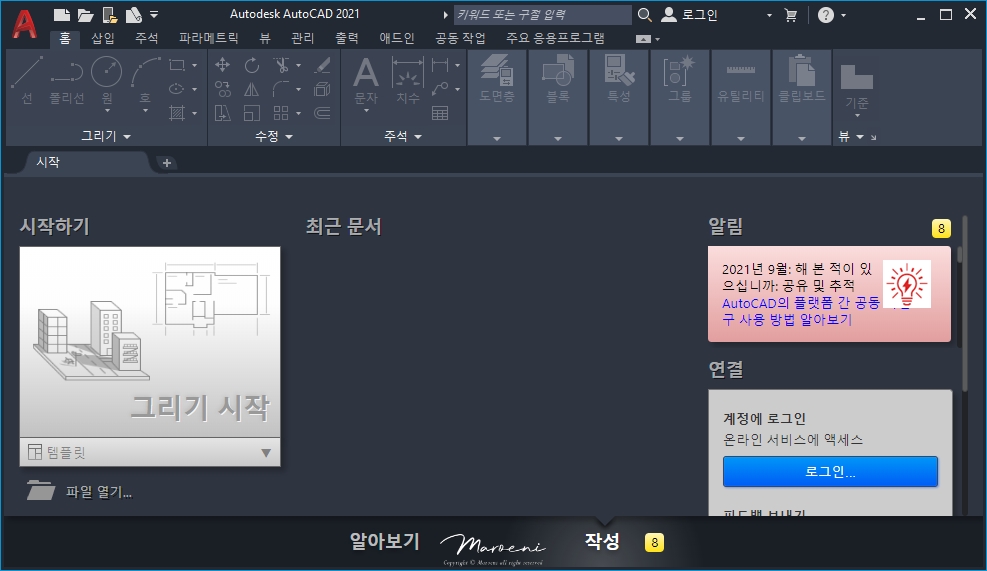Screen dimensions: 987x571
Task: Open the 템플릿 dropdown
Action: click(x=150, y=452)
